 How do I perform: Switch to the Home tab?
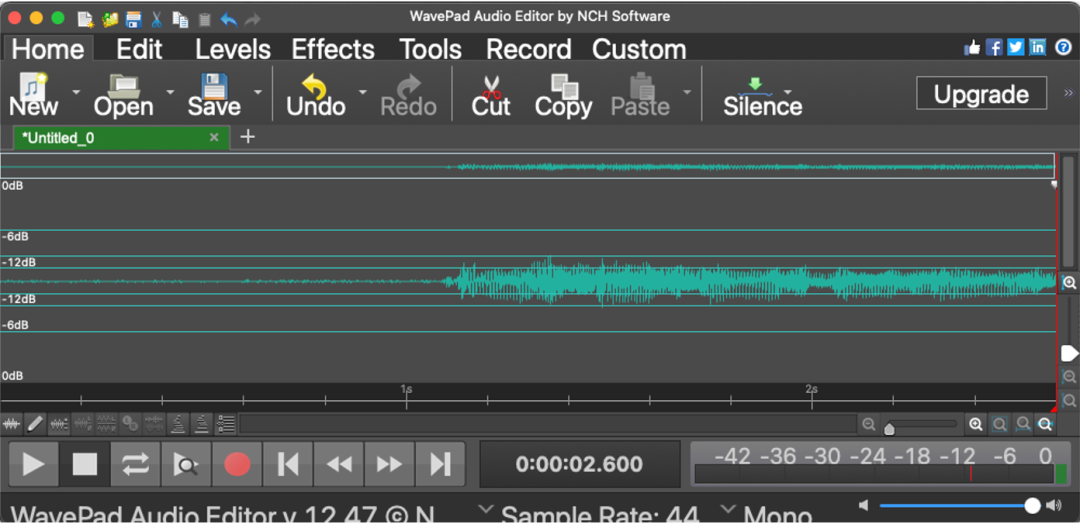pyautogui.click(x=48, y=49)
